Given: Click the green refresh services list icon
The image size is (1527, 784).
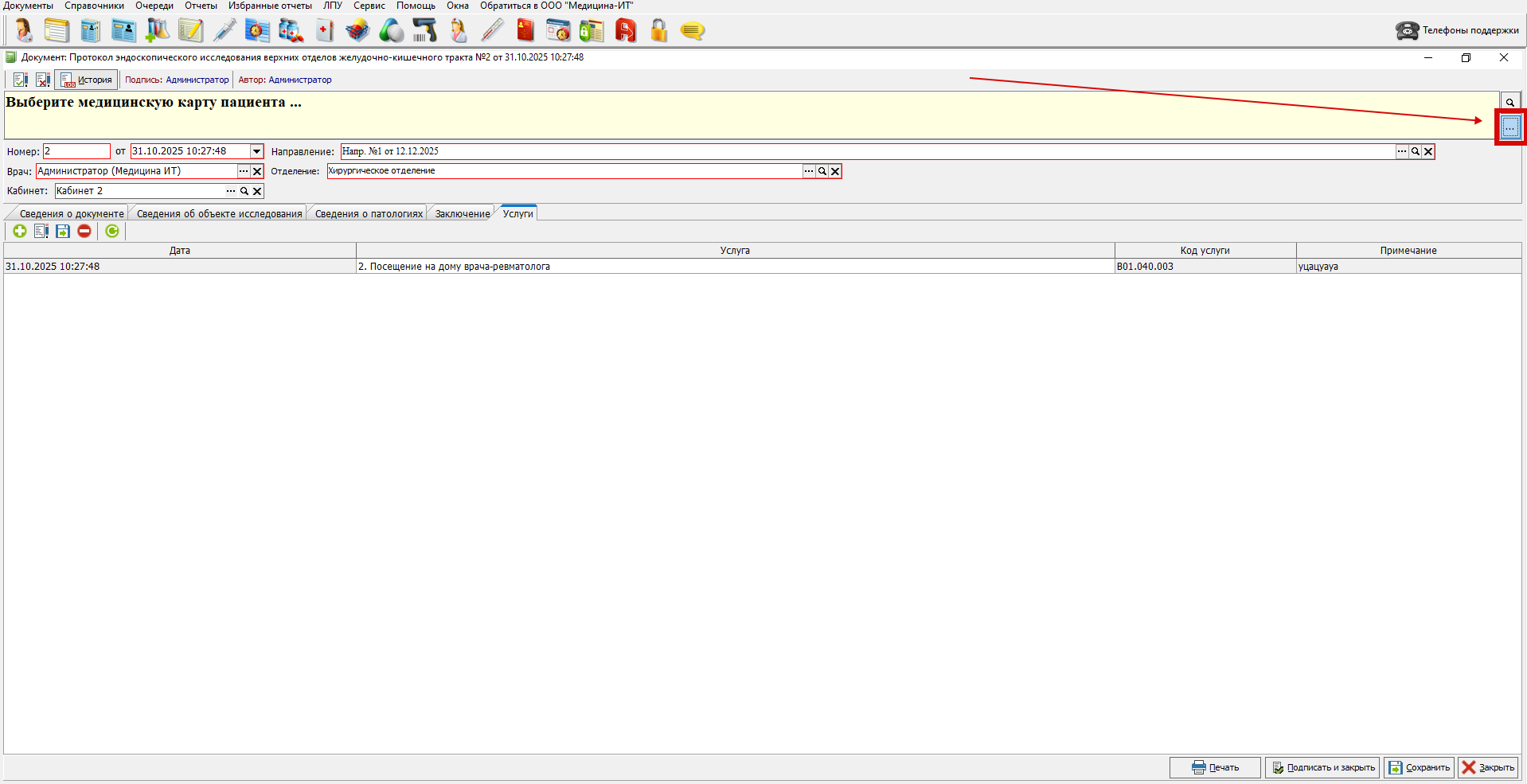Looking at the screenshot, I should (112, 231).
